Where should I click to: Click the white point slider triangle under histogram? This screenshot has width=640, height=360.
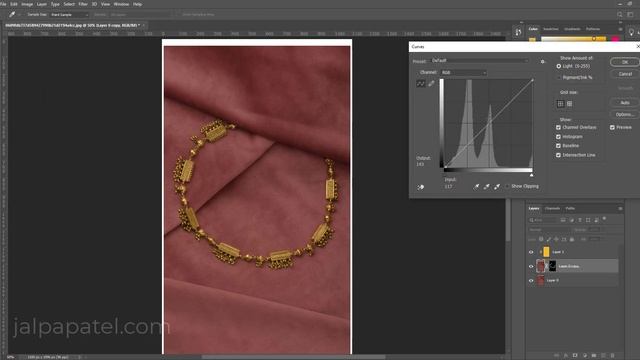click(x=531, y=175)
